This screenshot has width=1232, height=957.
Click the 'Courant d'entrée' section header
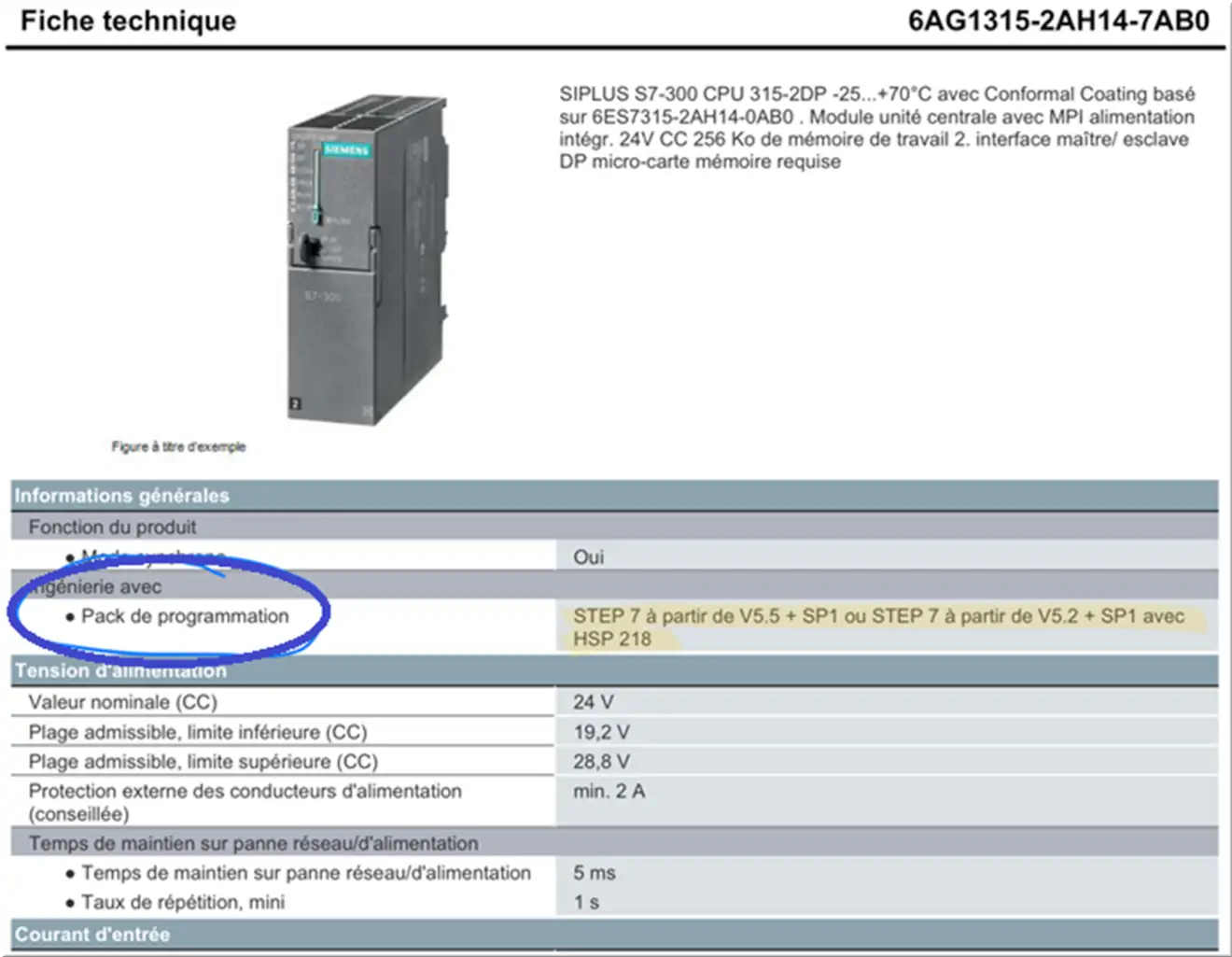(614, 934)
